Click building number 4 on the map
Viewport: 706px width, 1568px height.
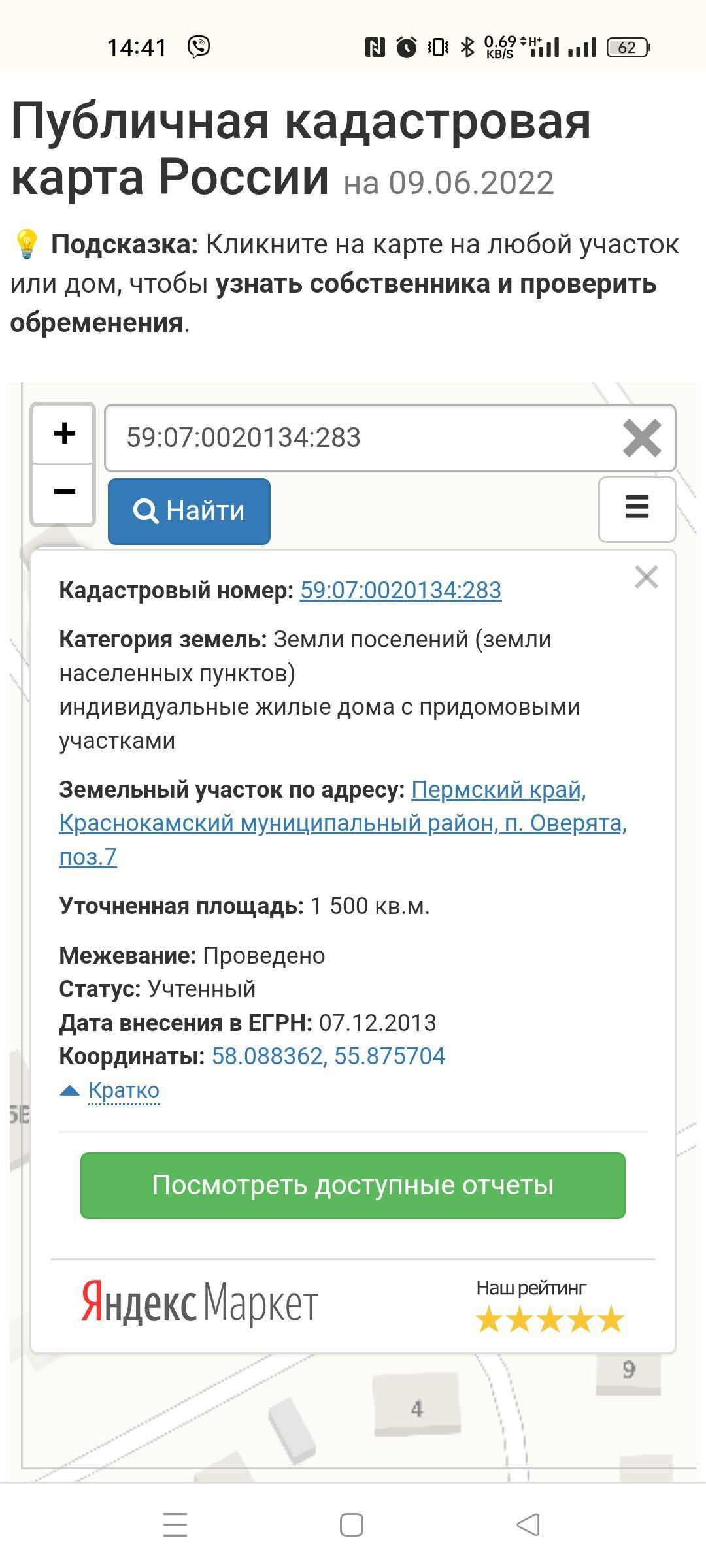417,1409
